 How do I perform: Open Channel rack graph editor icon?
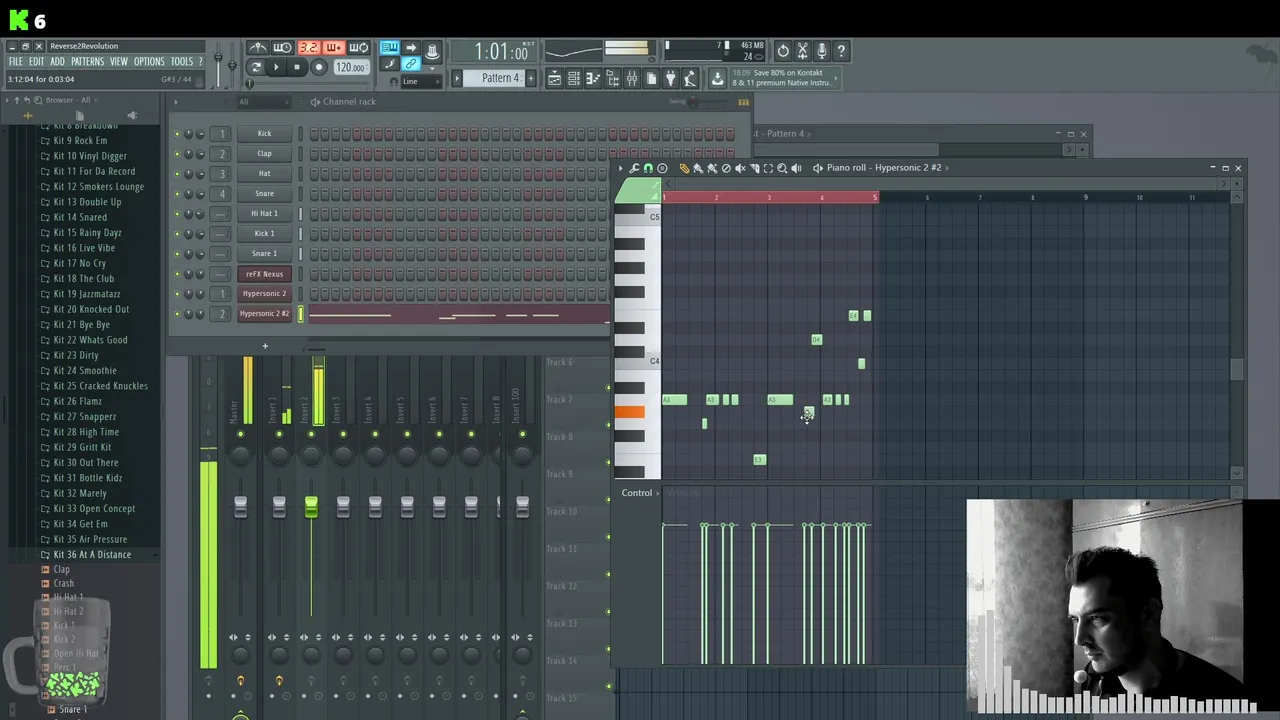tap(743, 102)
